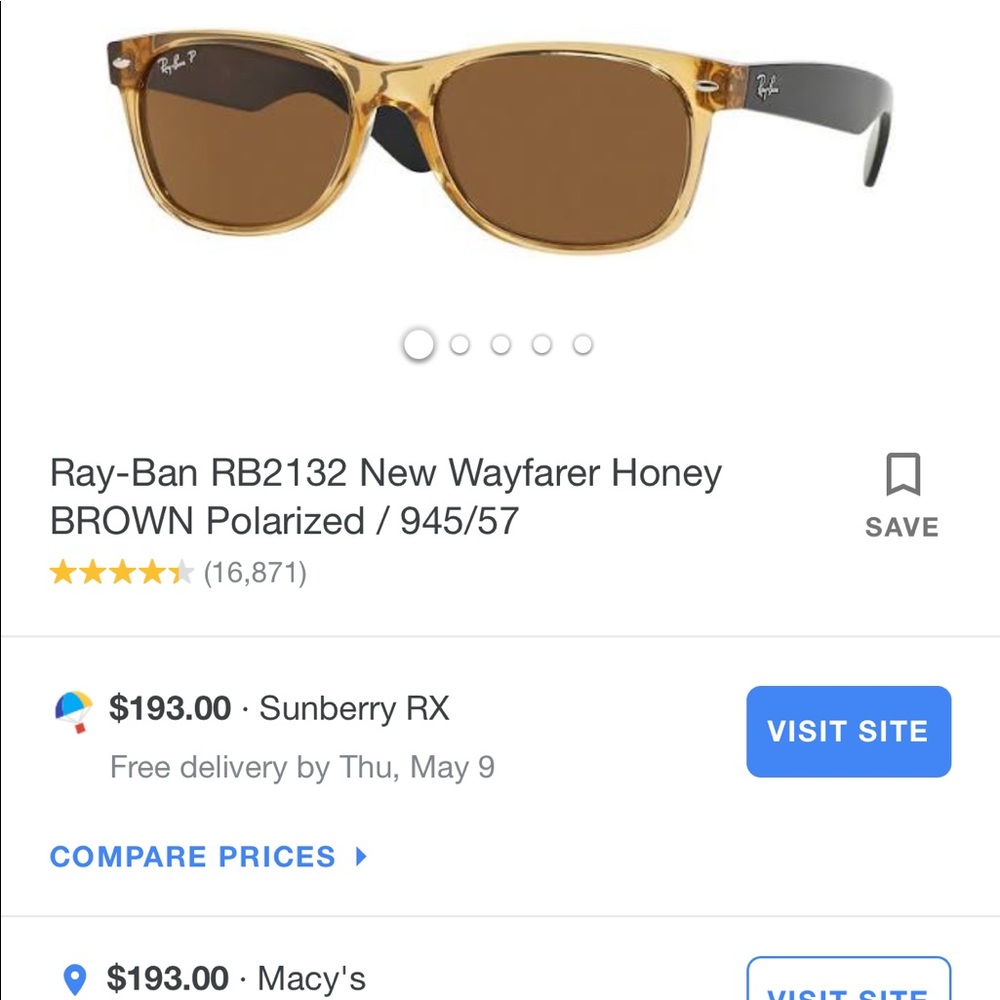Screen dimensions: 1000x1000
Task: Select the last carousel dot
Action: 583,344
